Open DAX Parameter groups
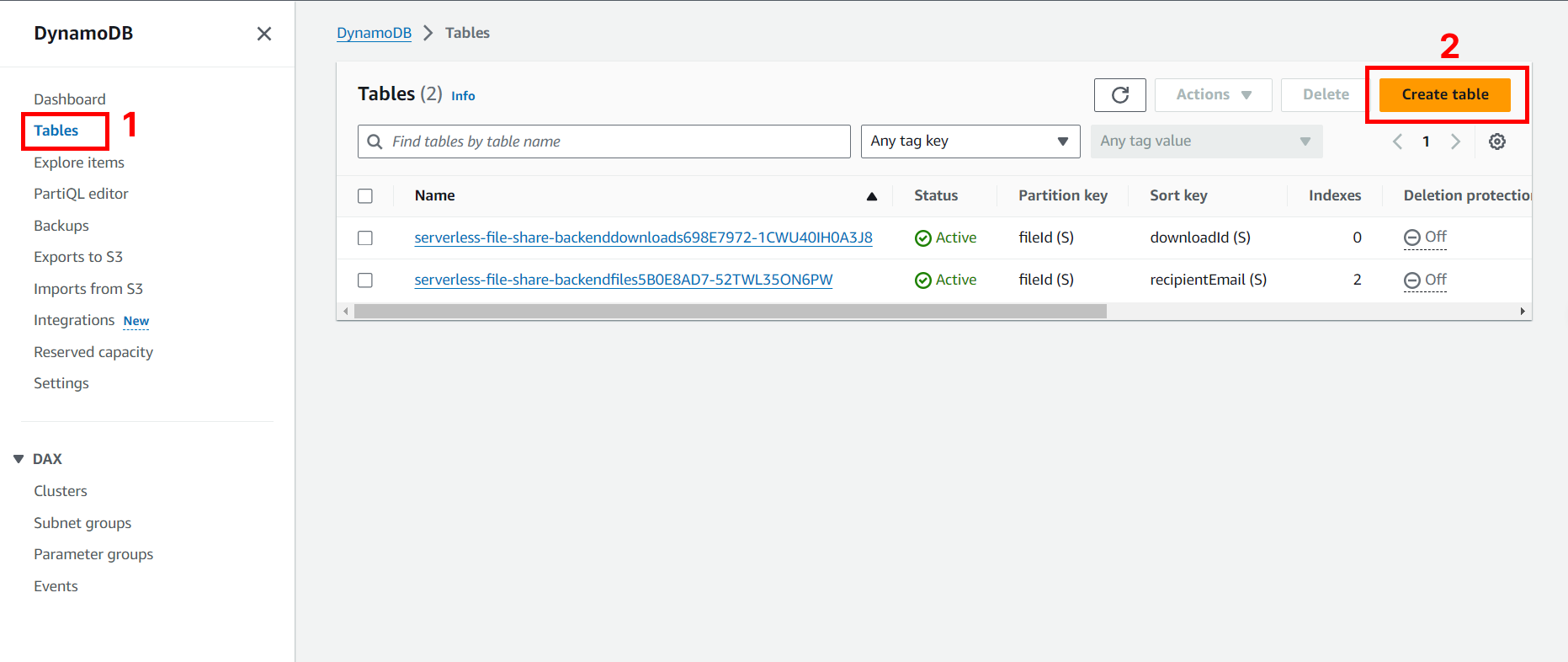This screenshot has width=1568, height=662. click(93, 554)
